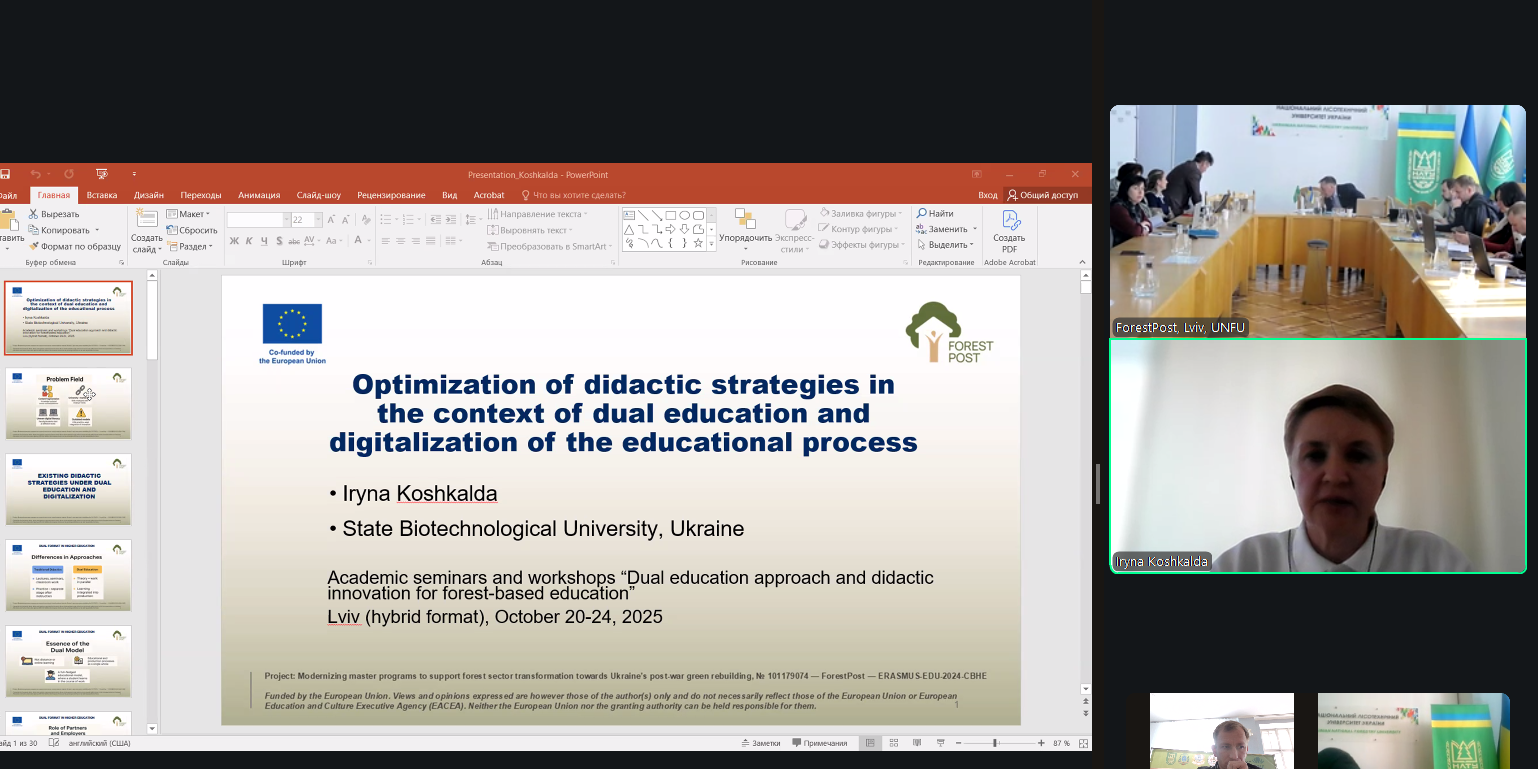Select the triangle shape in the shapes gallery
The image size is (1538, 769).
(628, 229)
